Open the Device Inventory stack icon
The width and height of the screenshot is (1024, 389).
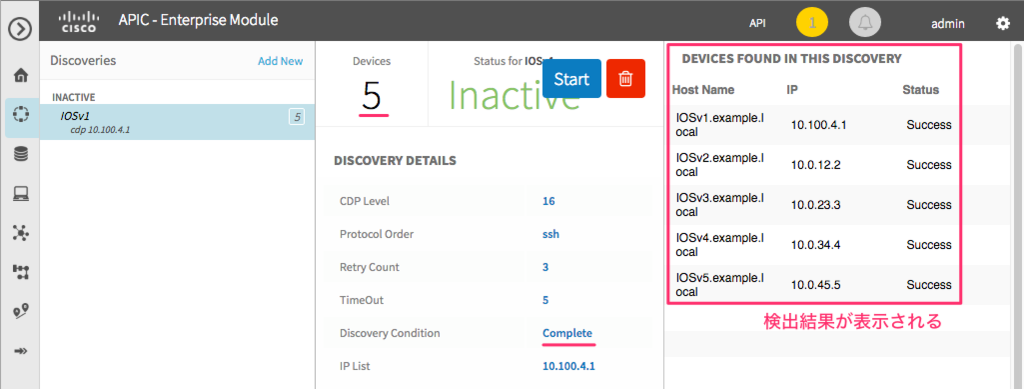coord(21,154)
